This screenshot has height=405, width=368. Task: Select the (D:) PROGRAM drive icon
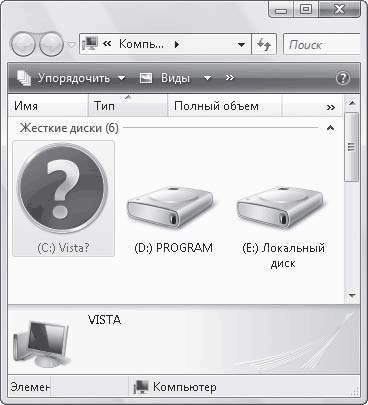pos(170,208)
